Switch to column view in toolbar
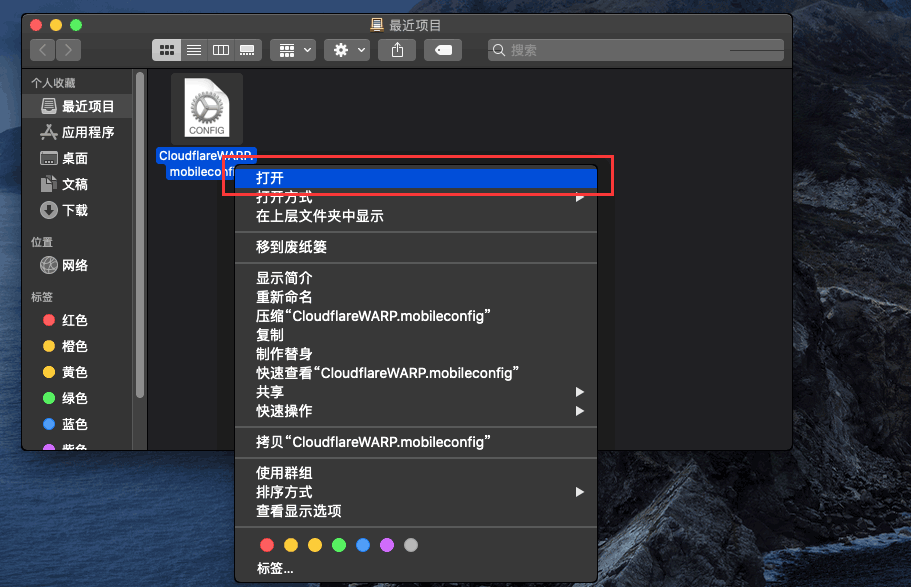This screenshot has height=587, width=911. (x=221, y=49)
